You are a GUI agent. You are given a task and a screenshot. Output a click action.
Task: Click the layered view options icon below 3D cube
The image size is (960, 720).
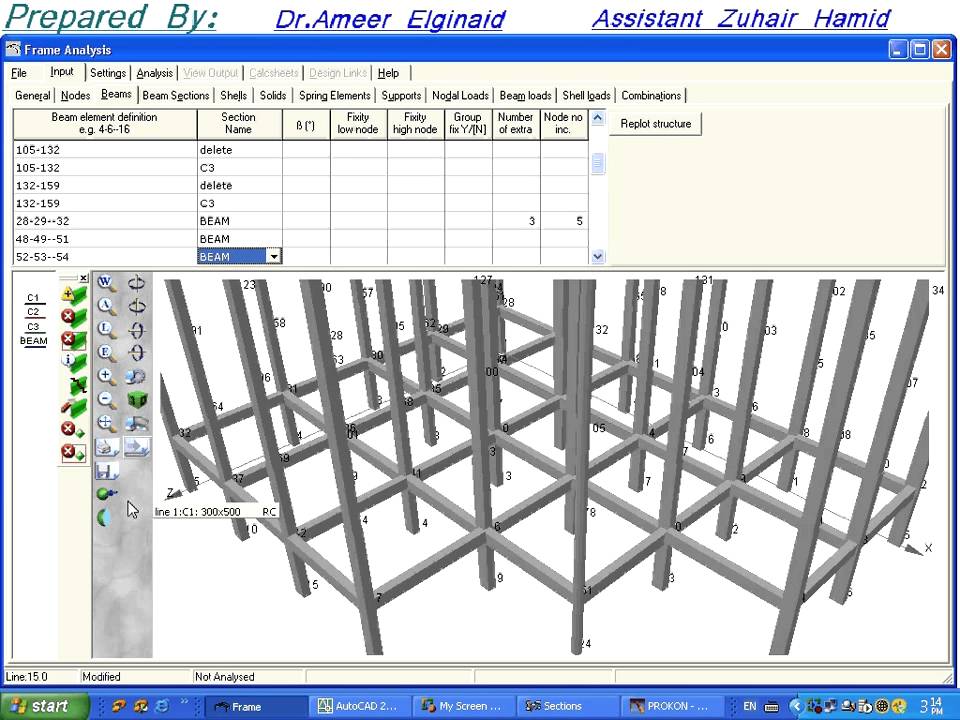coord(137,423)
